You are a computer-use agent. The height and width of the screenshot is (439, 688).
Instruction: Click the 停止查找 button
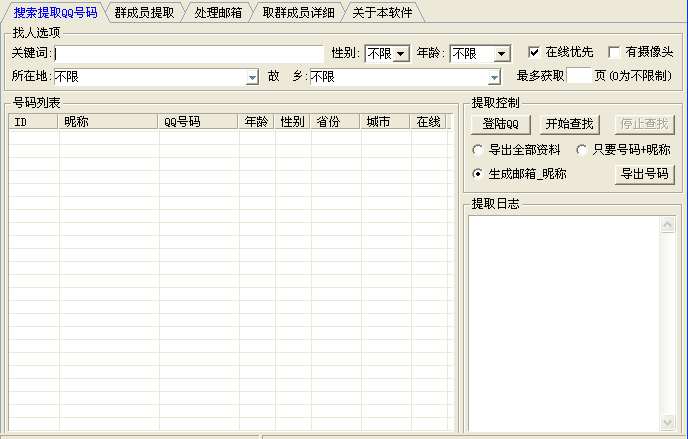pos(644,124)
